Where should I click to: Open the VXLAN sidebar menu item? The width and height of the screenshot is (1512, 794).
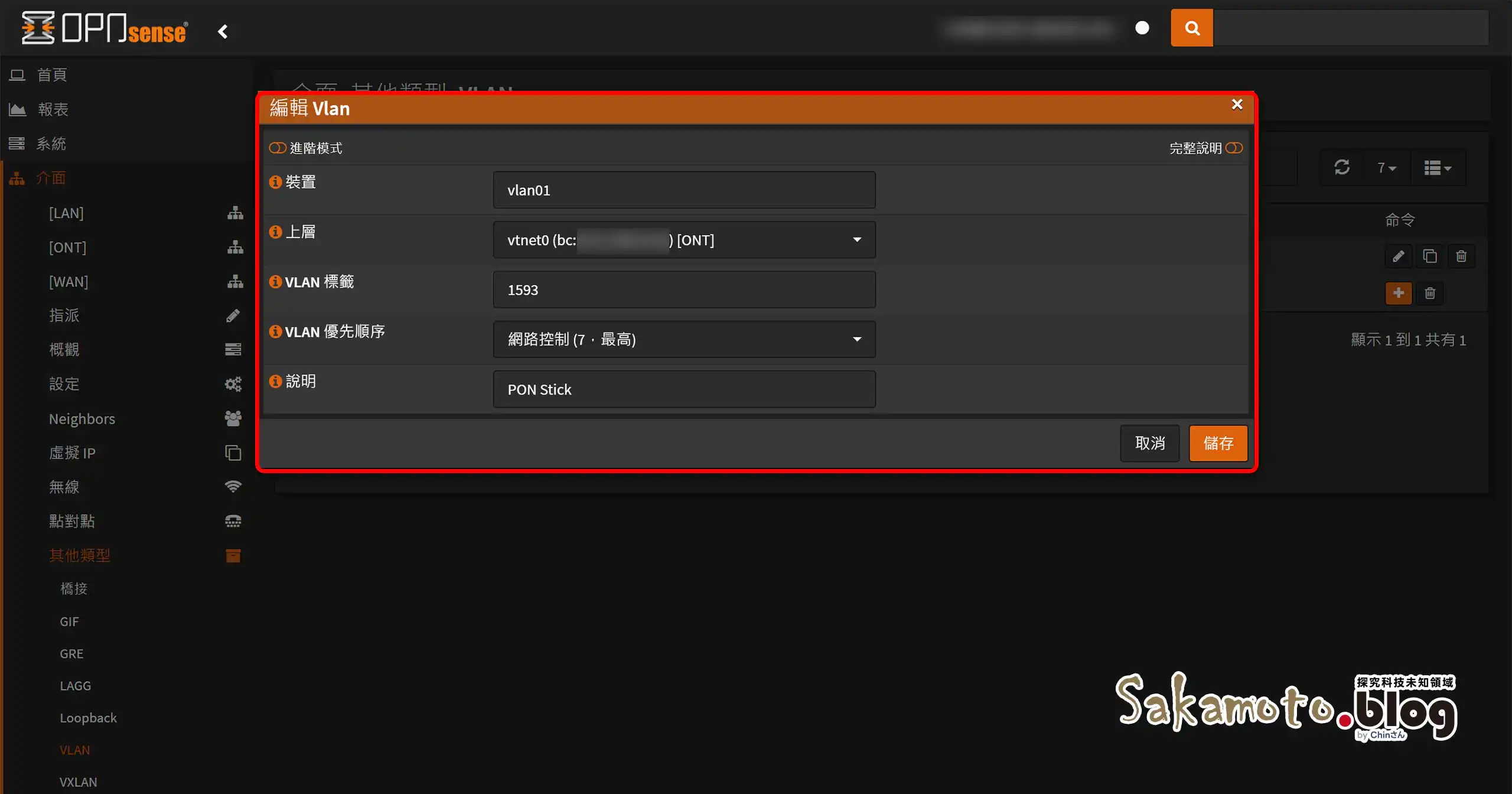pos(78,782)
